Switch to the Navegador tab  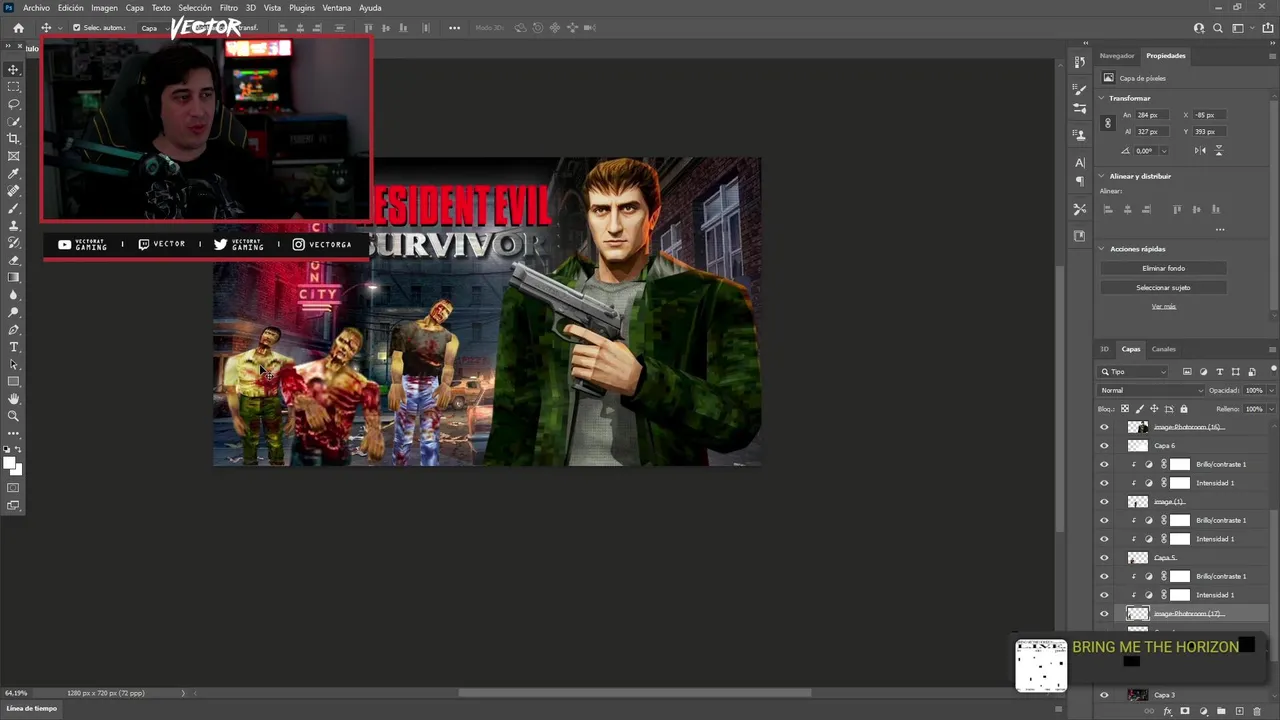[1117, 56]
